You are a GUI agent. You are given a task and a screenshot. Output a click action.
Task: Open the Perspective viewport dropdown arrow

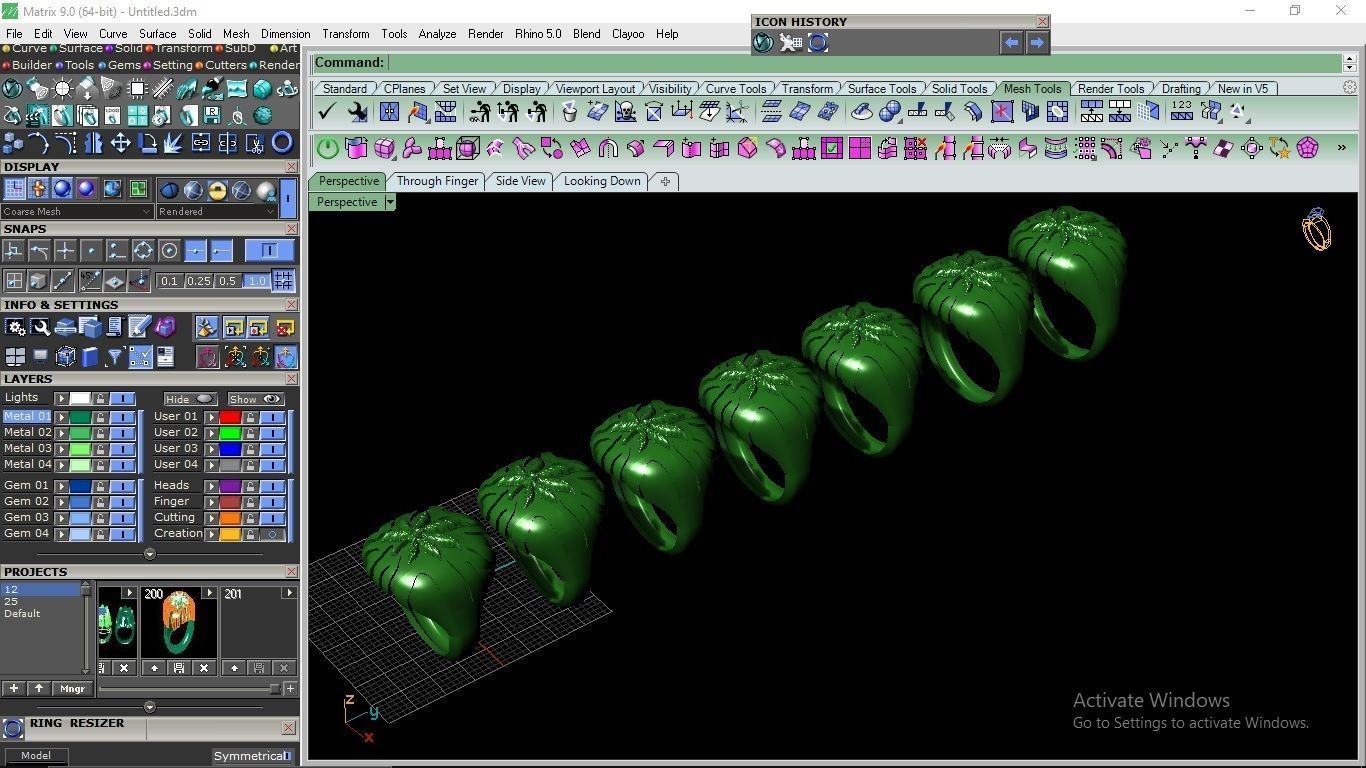pyautogui.click(x=390, y=202)
